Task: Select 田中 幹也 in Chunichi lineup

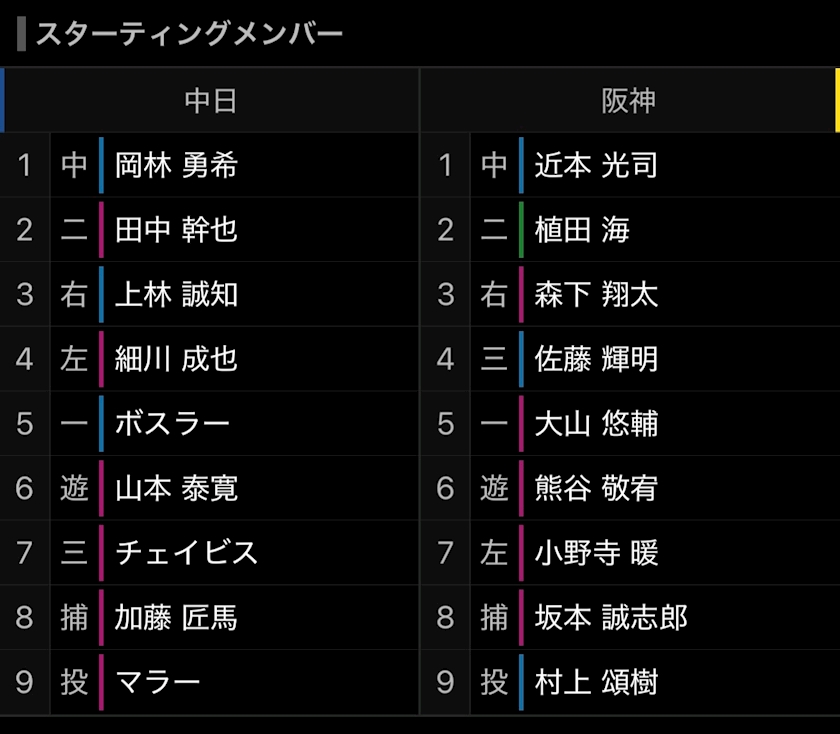Action: tap(177, 230)
